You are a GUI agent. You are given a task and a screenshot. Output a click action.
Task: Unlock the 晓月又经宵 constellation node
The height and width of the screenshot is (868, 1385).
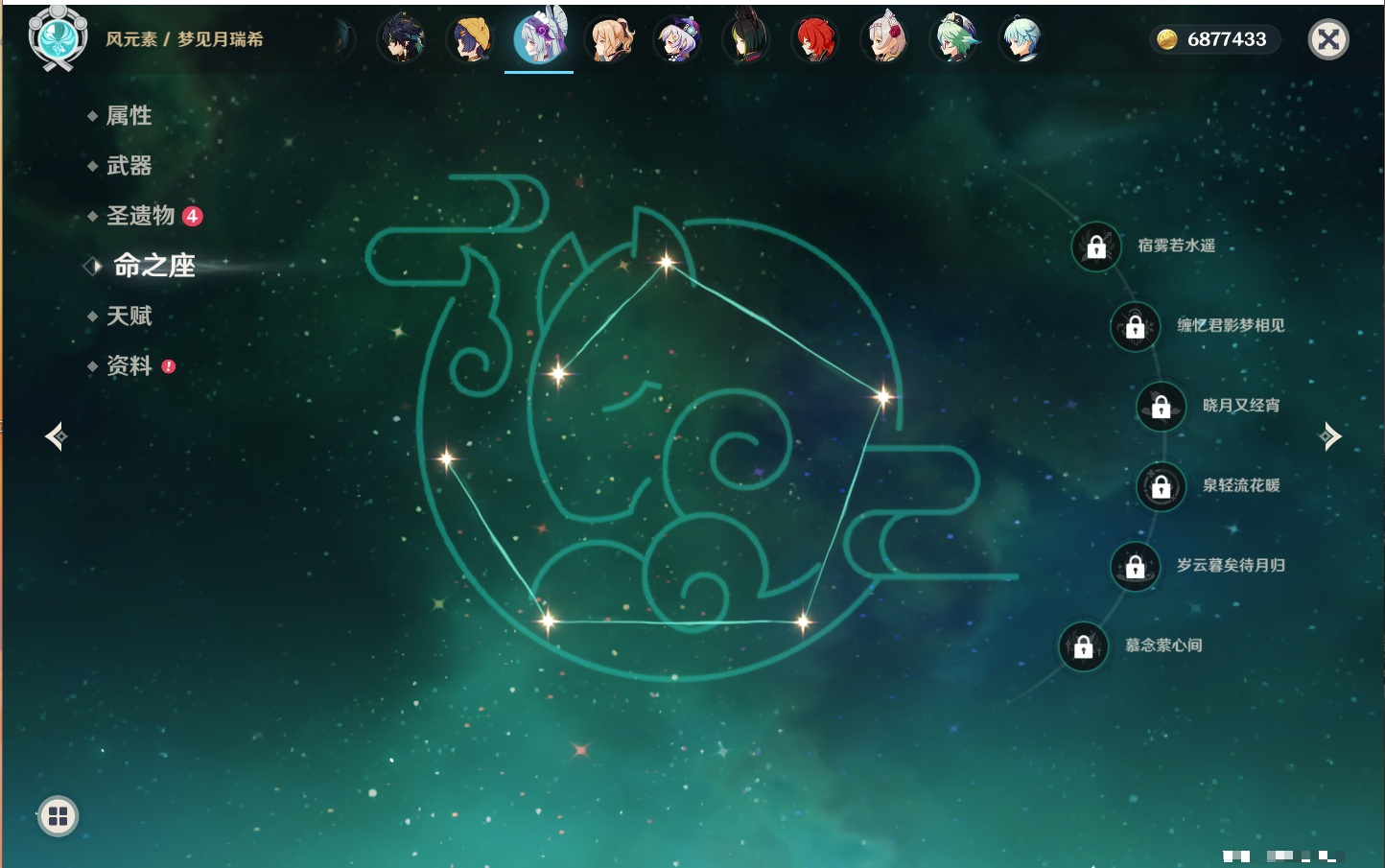[x=1161, y=406]
